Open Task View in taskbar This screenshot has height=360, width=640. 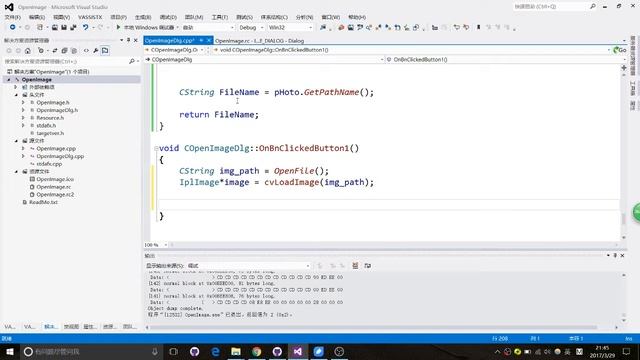173,351
